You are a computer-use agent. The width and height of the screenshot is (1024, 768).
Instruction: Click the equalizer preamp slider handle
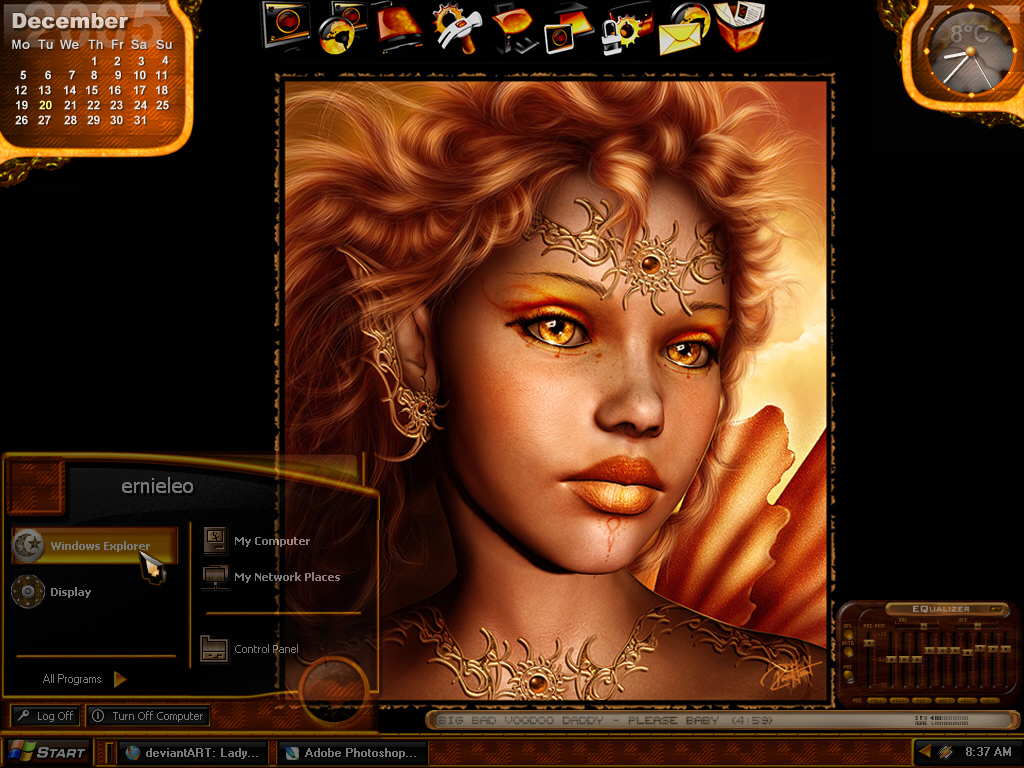[869, 643]
